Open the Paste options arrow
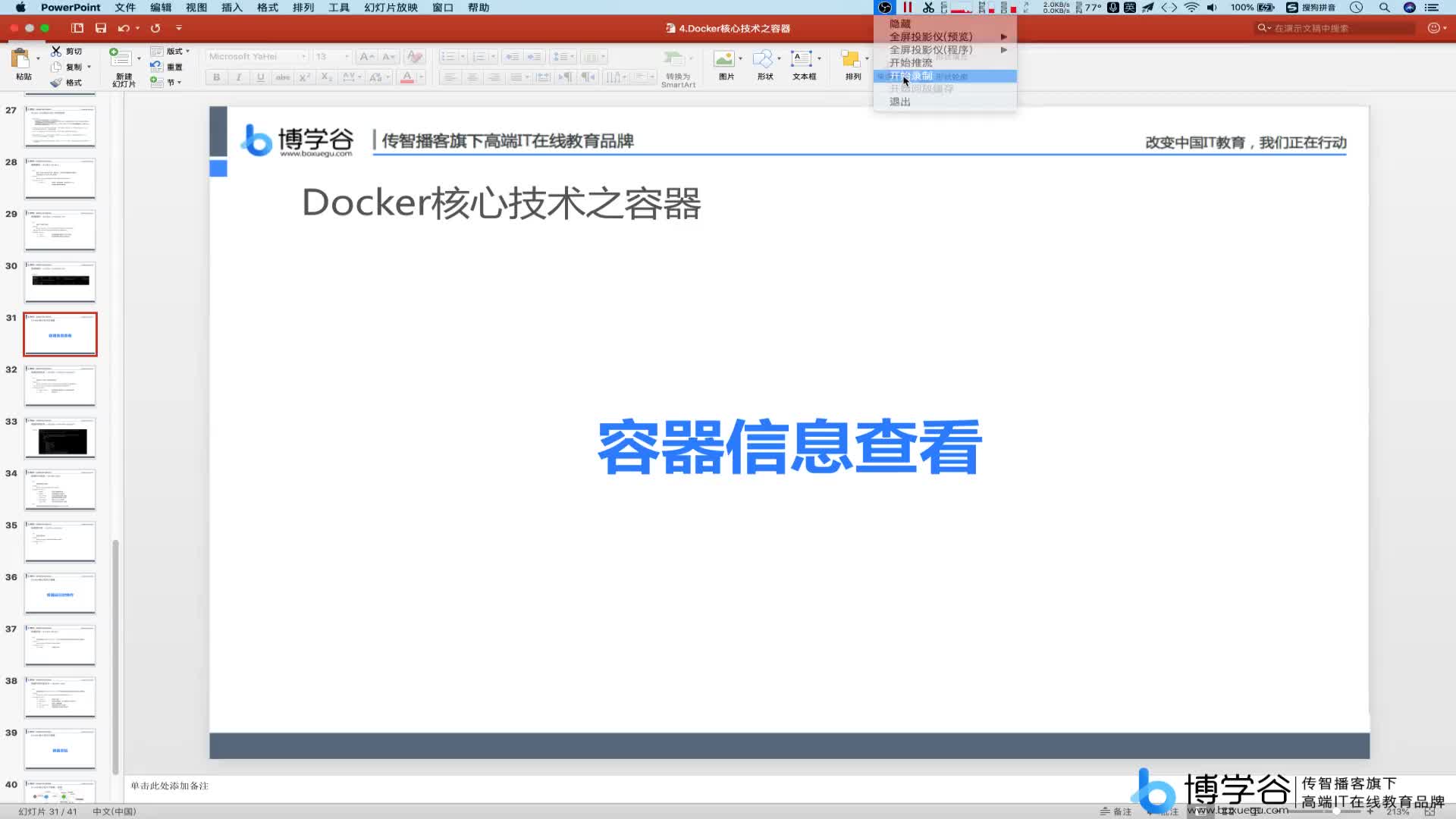The width and height of the screenshot is (1456, 819). point(38,58)
